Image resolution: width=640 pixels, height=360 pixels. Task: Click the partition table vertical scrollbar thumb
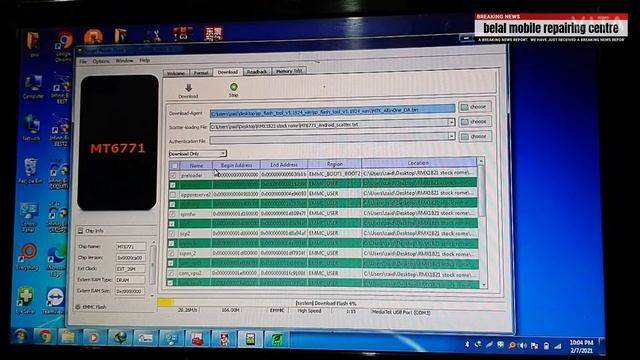482,192
